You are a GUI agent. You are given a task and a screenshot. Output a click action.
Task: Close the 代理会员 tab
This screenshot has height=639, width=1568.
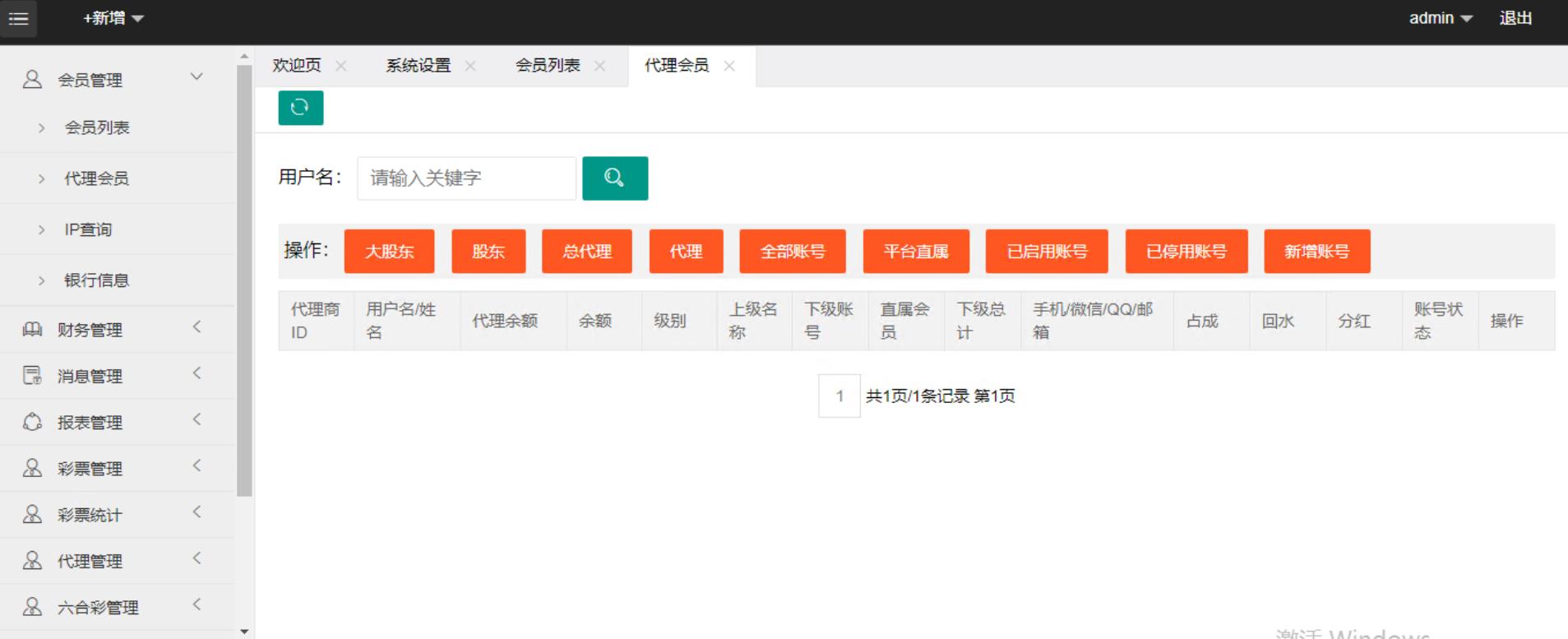pyautogui.click(x=729, y=66)
